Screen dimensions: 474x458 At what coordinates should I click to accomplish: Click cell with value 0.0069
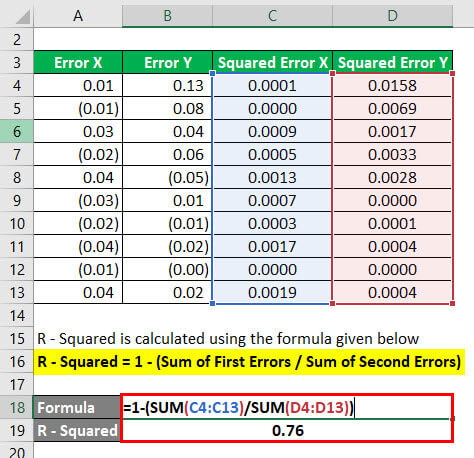(x=392, y=108)
